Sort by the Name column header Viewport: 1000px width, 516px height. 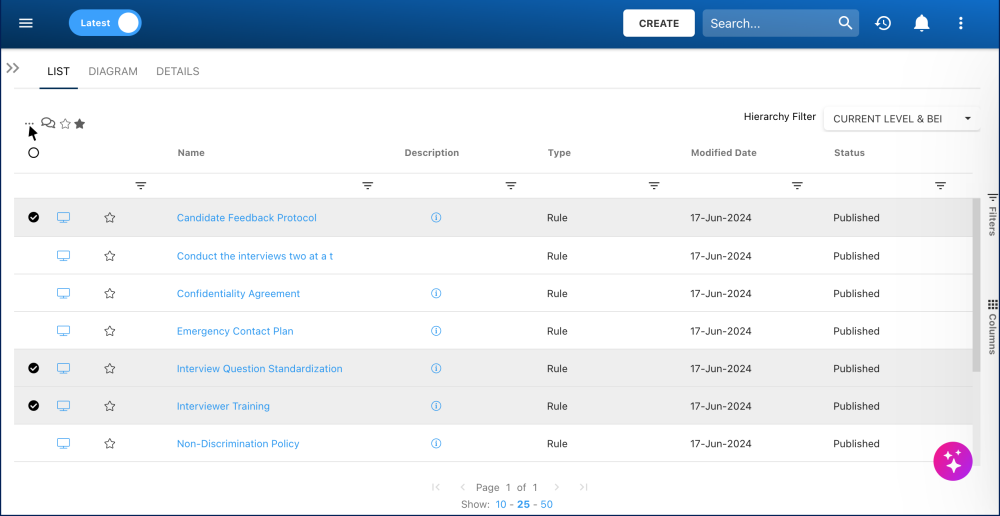pos(191,153)
